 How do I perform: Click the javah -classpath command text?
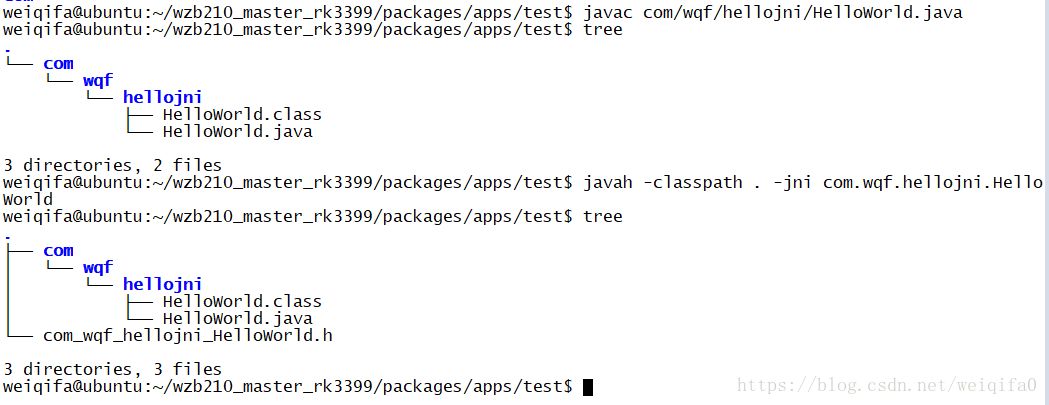click(x=813, y=182)
